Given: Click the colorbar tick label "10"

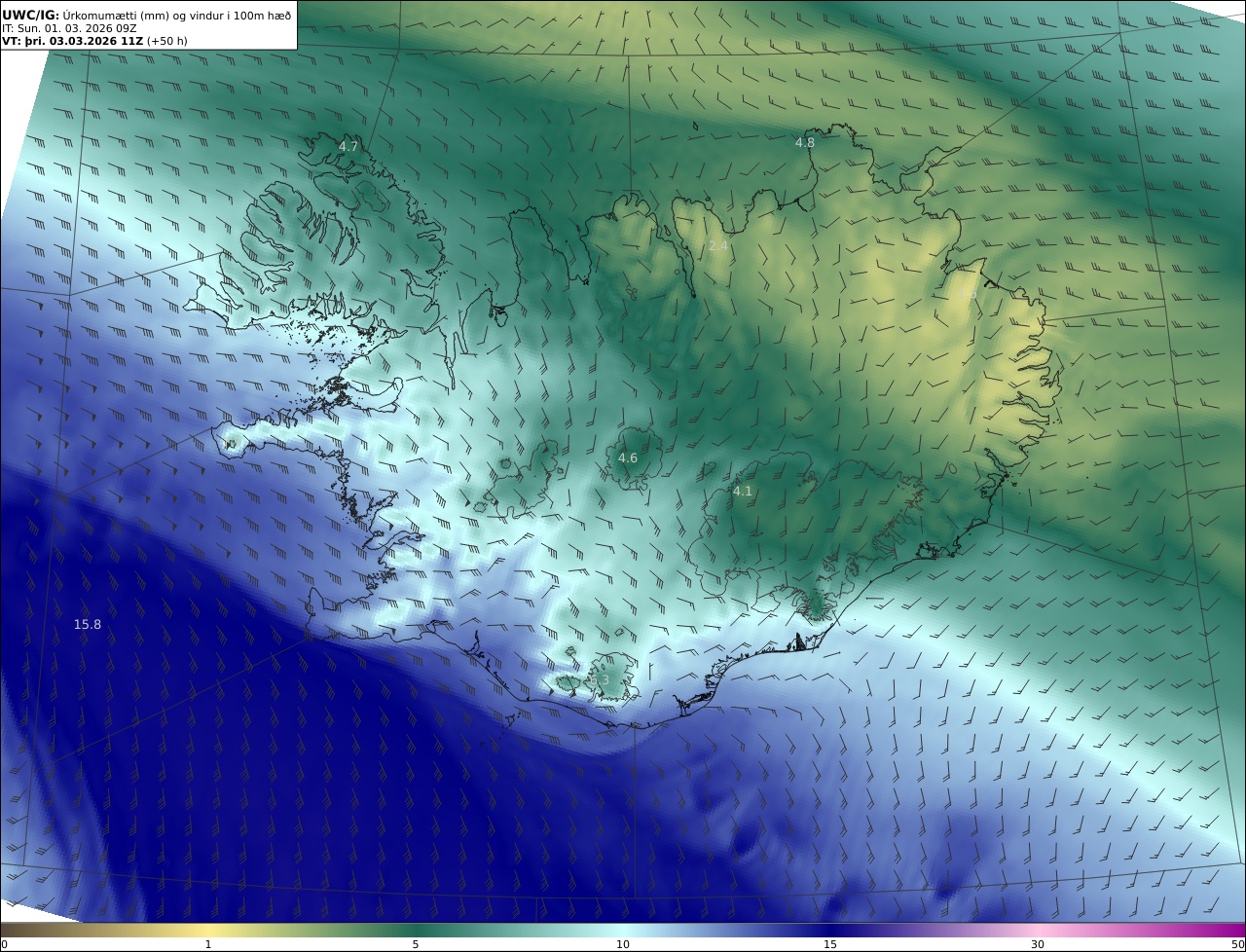Looking at the screenshot, I should click(623, 944).
